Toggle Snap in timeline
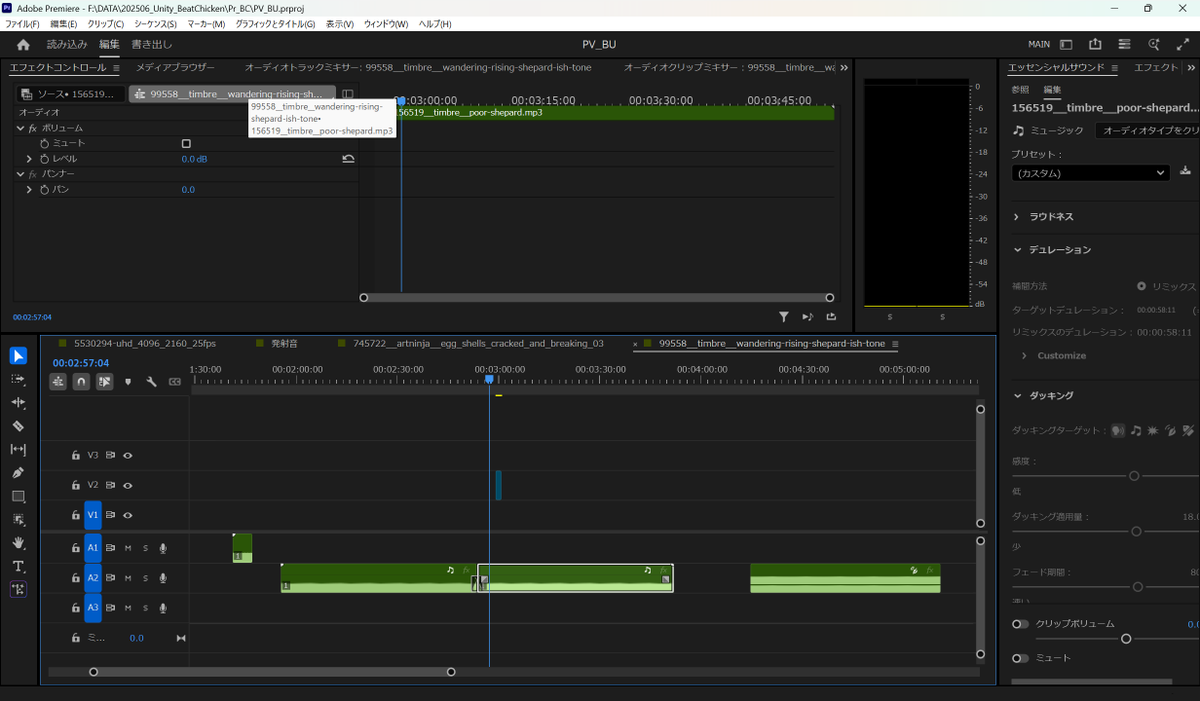1200x701 pixels. pyautogui.click(x=82, y=381)
